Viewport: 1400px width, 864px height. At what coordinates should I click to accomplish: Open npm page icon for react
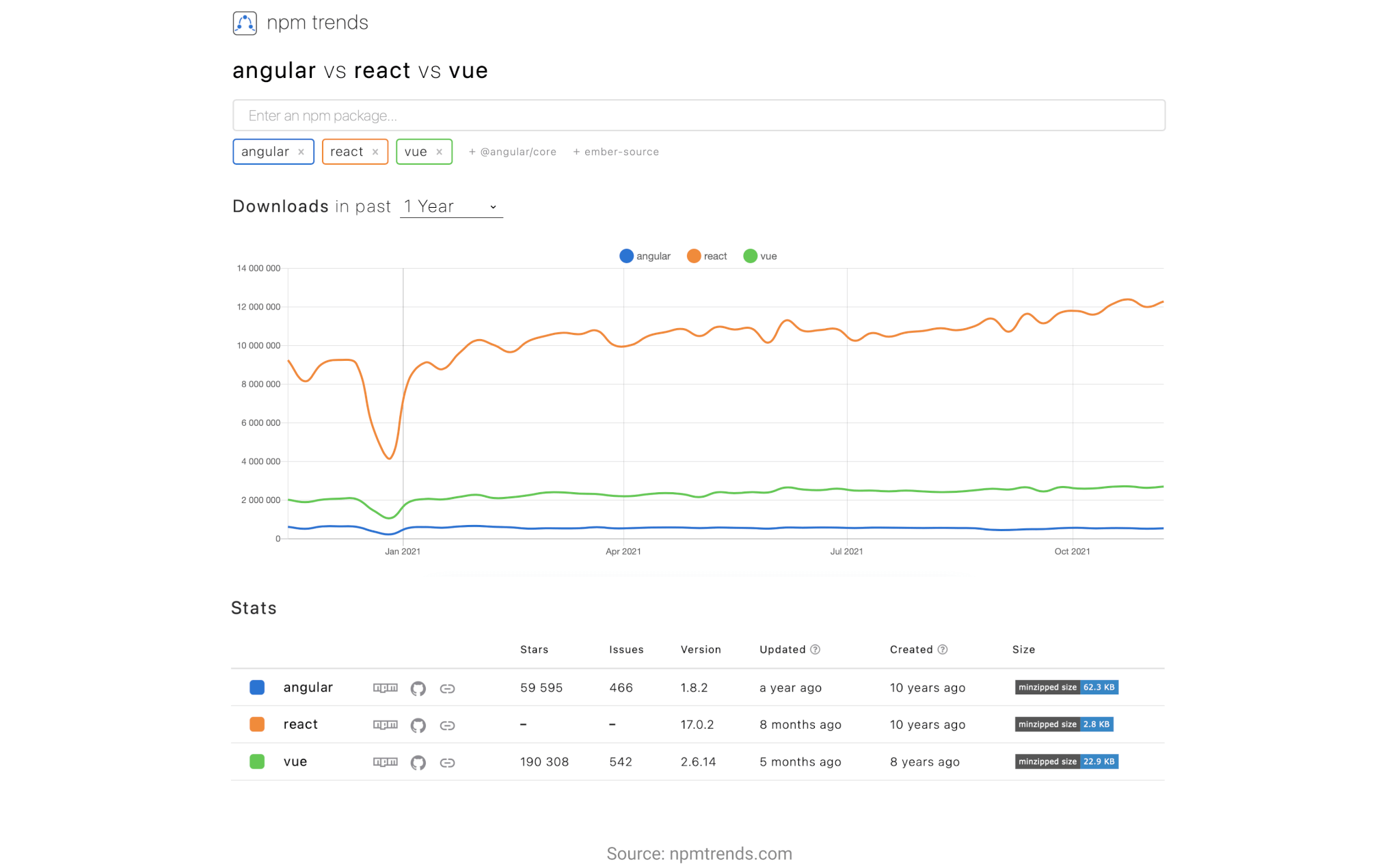(385, 725)
